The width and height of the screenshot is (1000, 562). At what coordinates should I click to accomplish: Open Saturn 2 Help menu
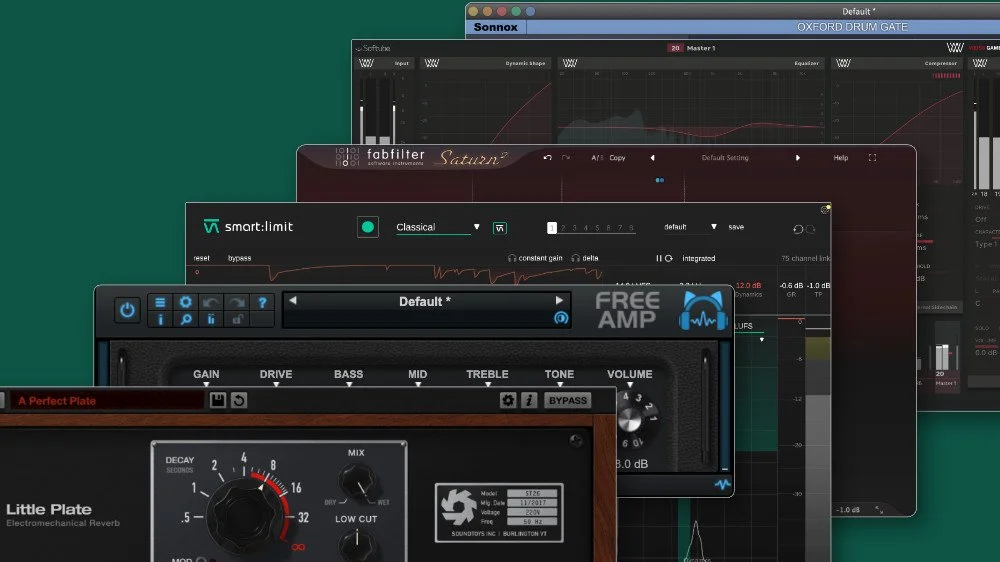tap(841, 158)
